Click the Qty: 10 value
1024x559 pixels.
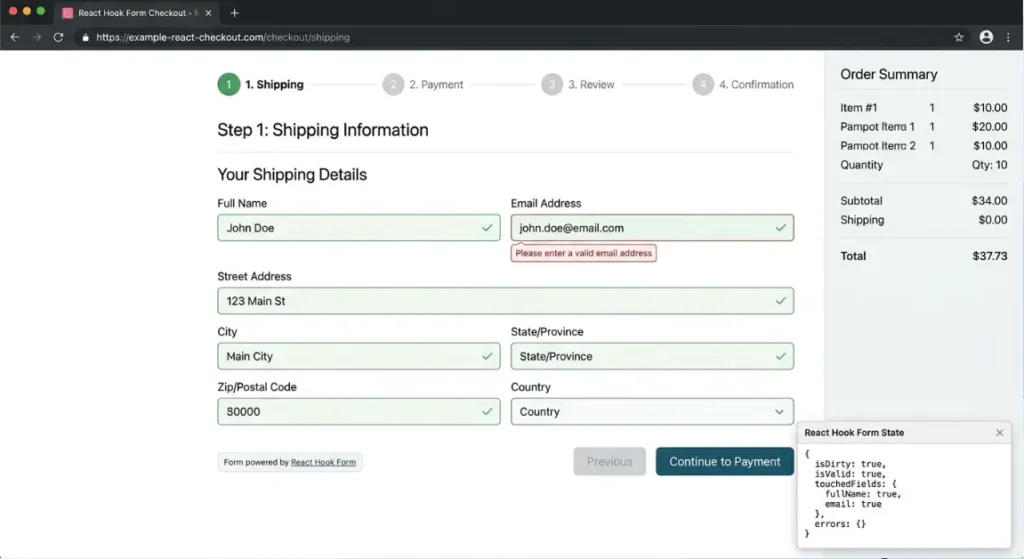coord(989,165)
